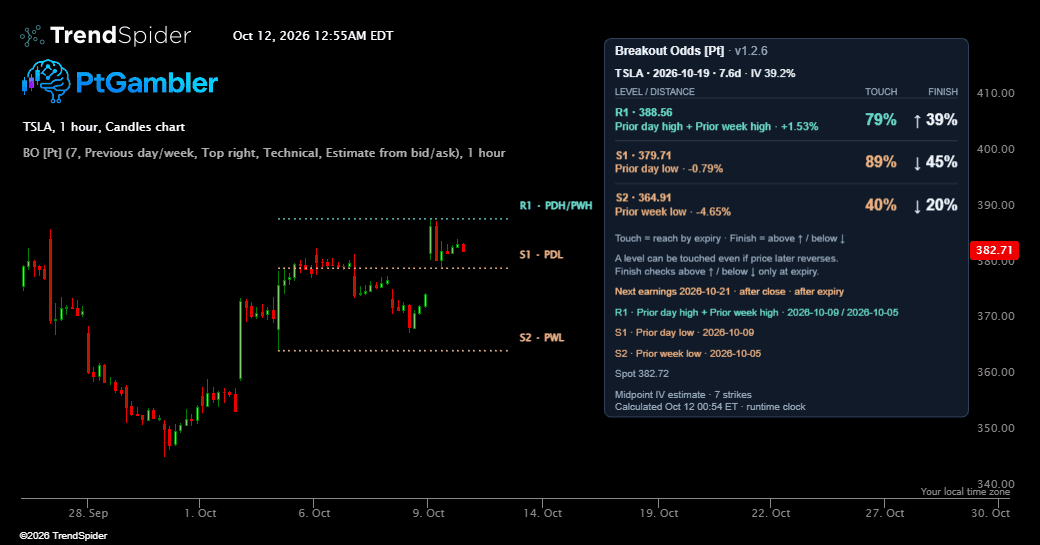Viewport: 1040px width, 545px height.
Task: Click the 'A level can be touched' explanation line
Action: pyautogui.click(x=726, y=259)
